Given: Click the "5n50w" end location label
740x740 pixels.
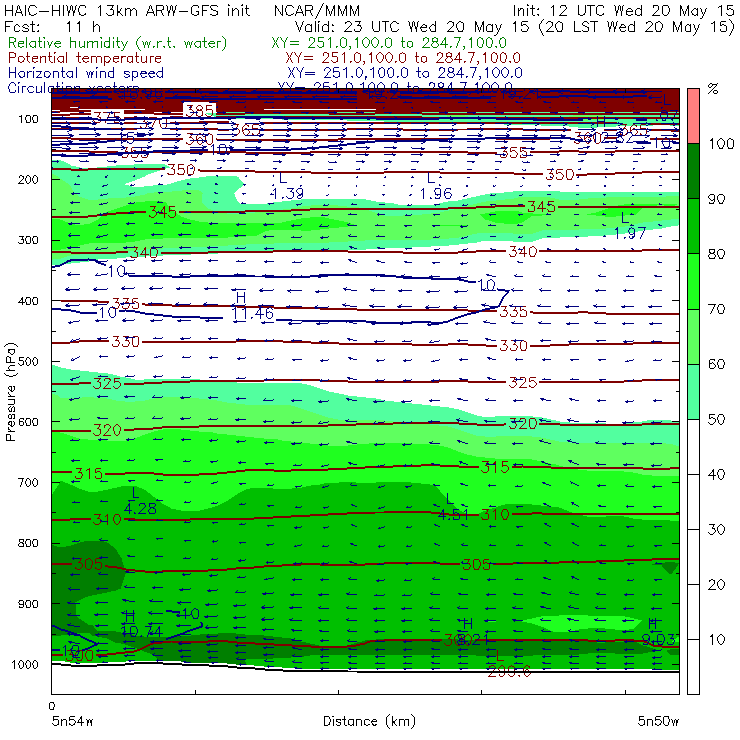Looking at the screenshot, I should (x=658, y=721).
